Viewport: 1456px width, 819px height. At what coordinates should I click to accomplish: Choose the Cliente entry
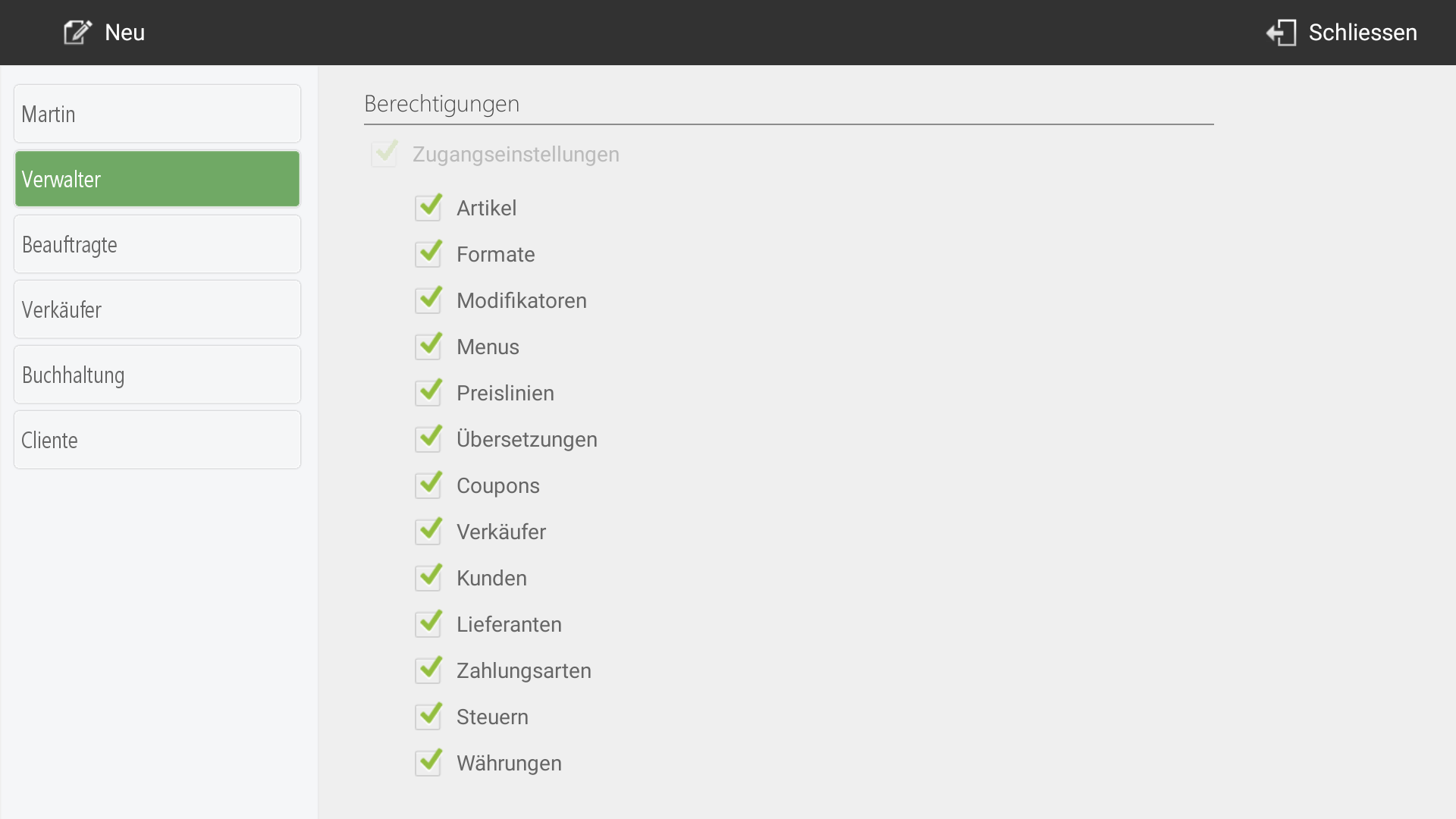click(157, 440)
